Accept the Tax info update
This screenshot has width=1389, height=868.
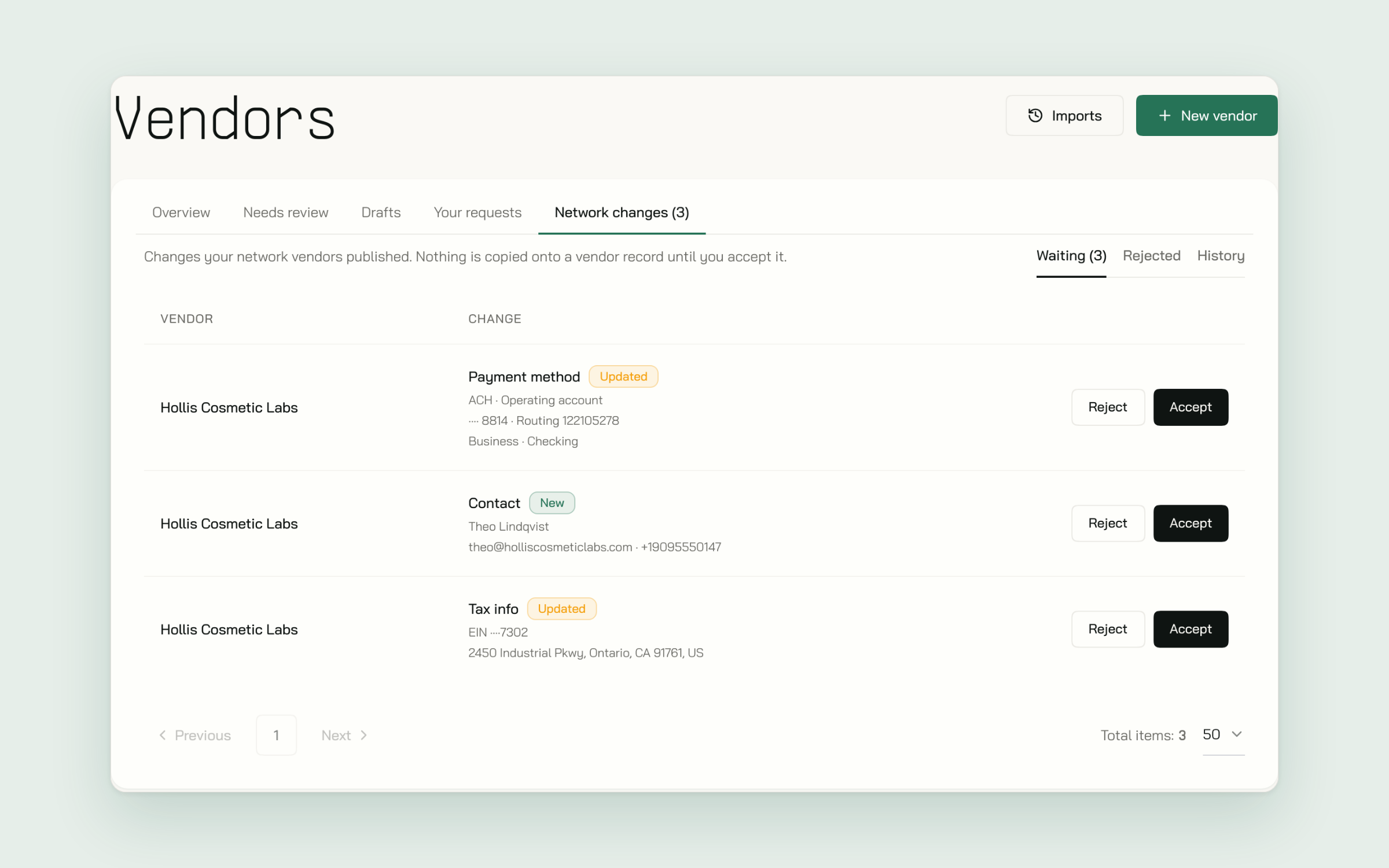(x=1190, y=630)
